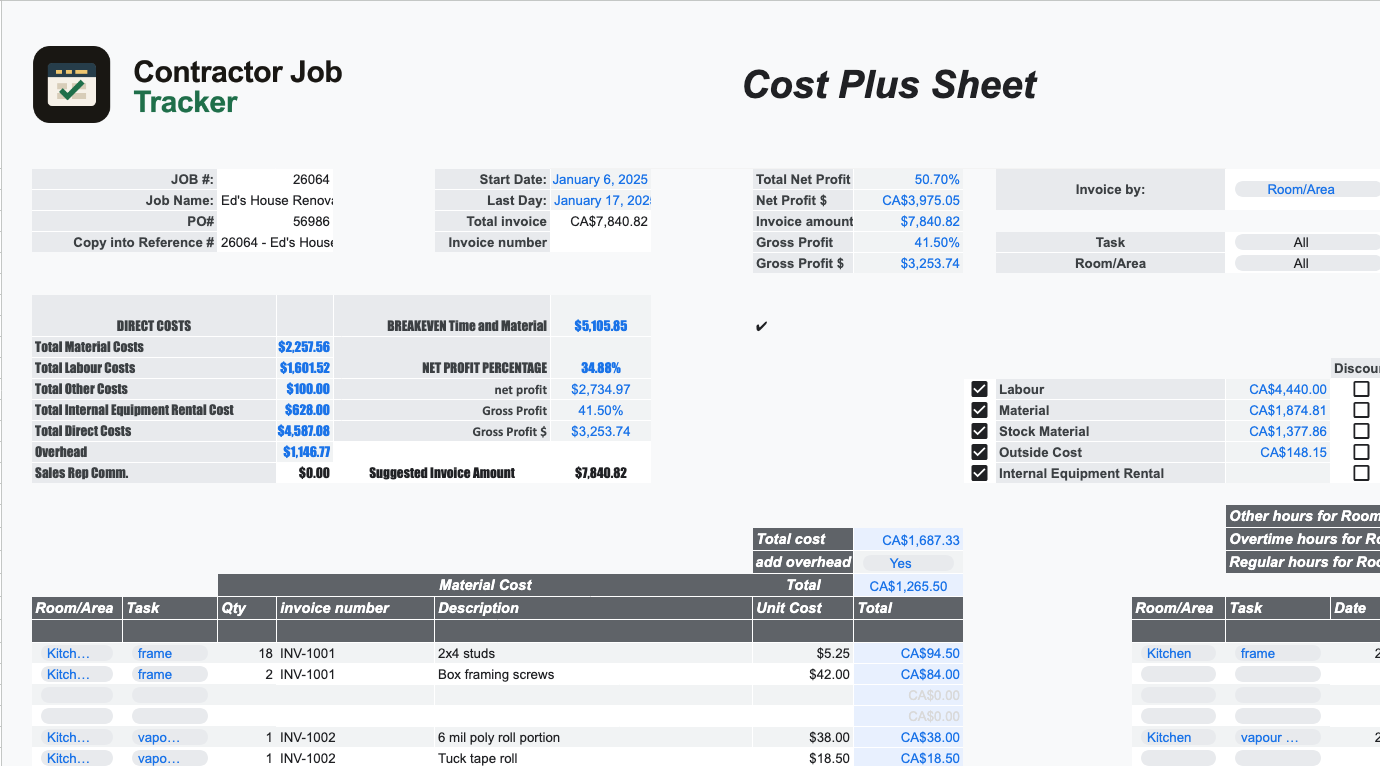Open the vapour task dropdown in right table

tap(1277, 737)
